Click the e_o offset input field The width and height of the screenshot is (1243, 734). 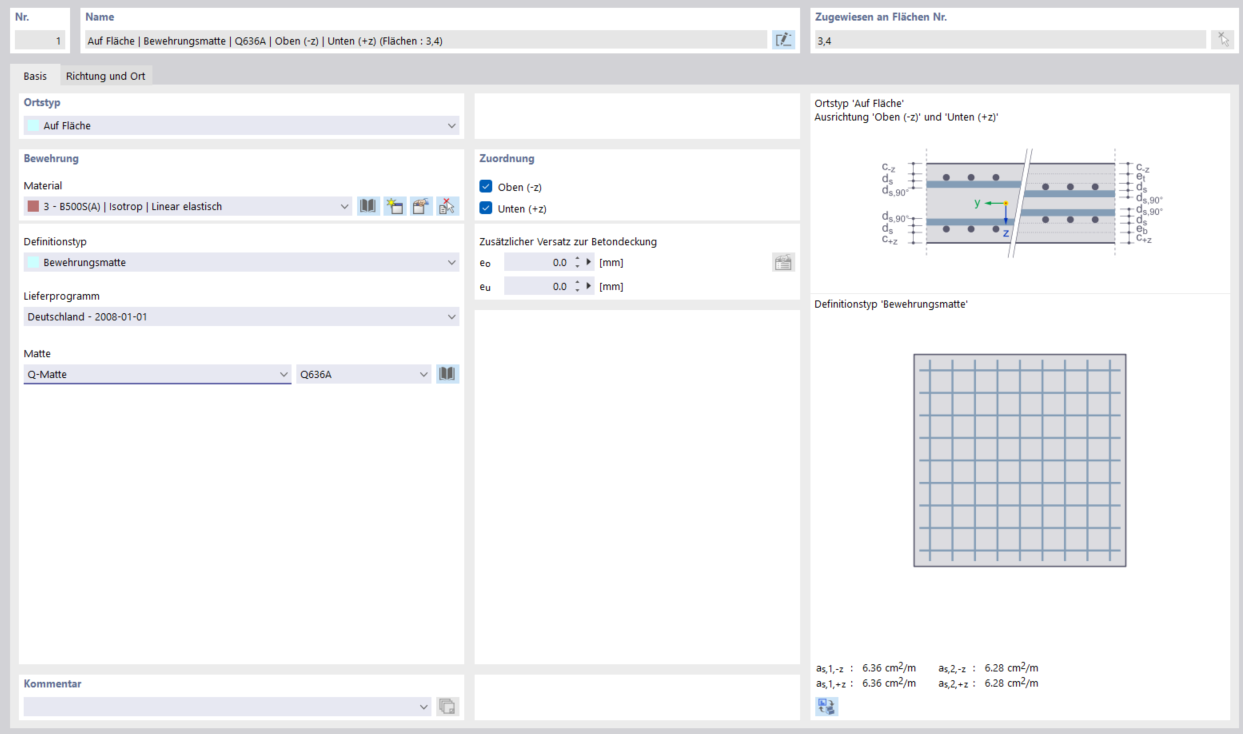point(536,263)
